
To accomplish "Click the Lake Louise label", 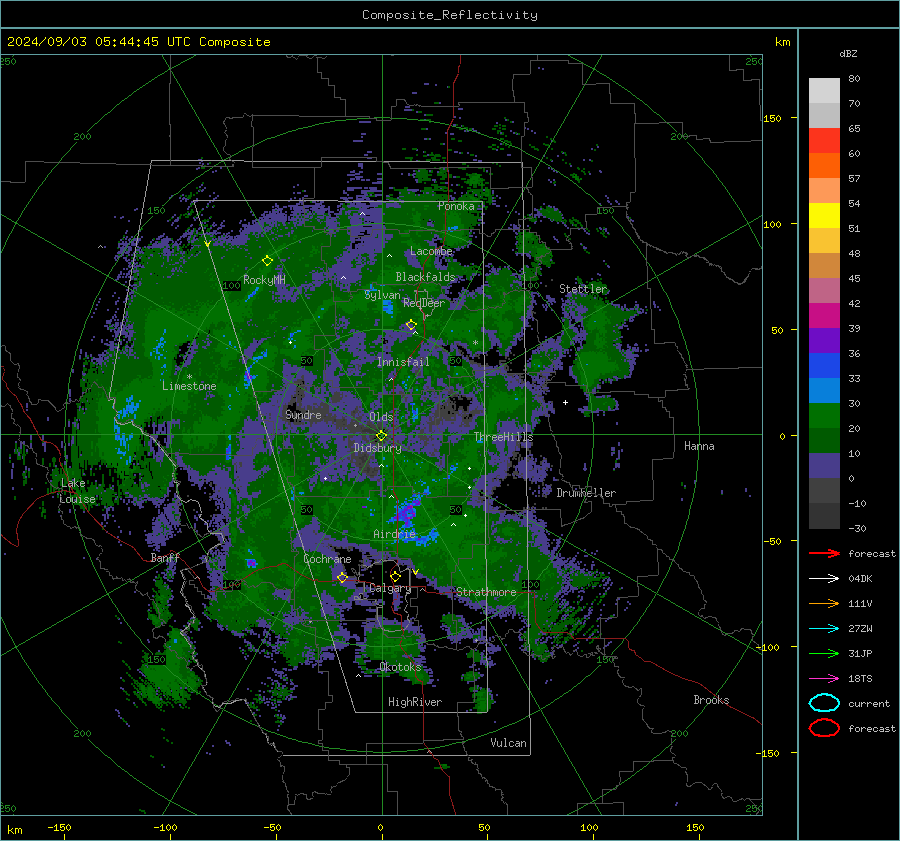I will [x=77, y=491].
